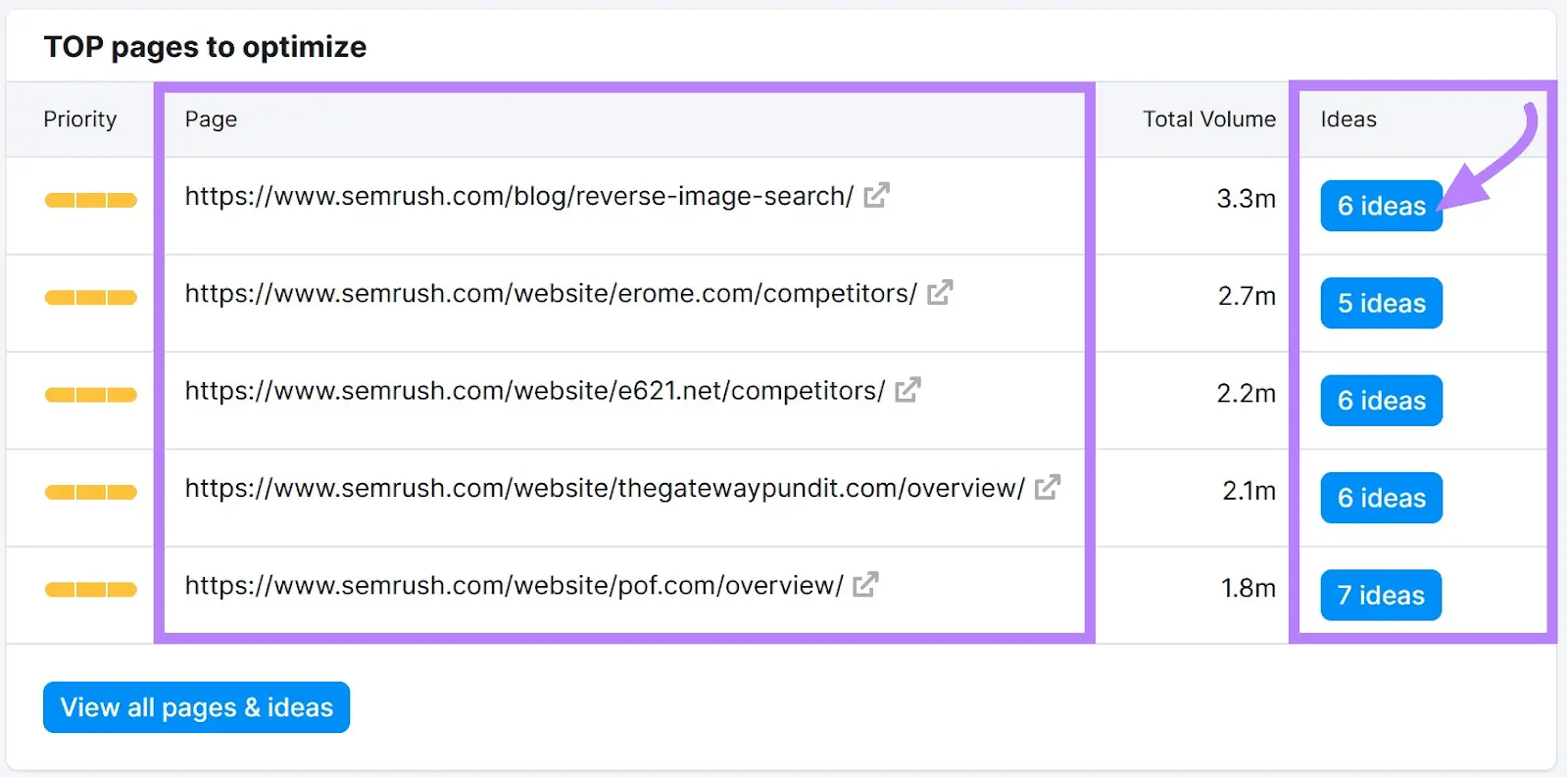
Task: Open the e621.net competitors page URL
Action: point(534,391)
